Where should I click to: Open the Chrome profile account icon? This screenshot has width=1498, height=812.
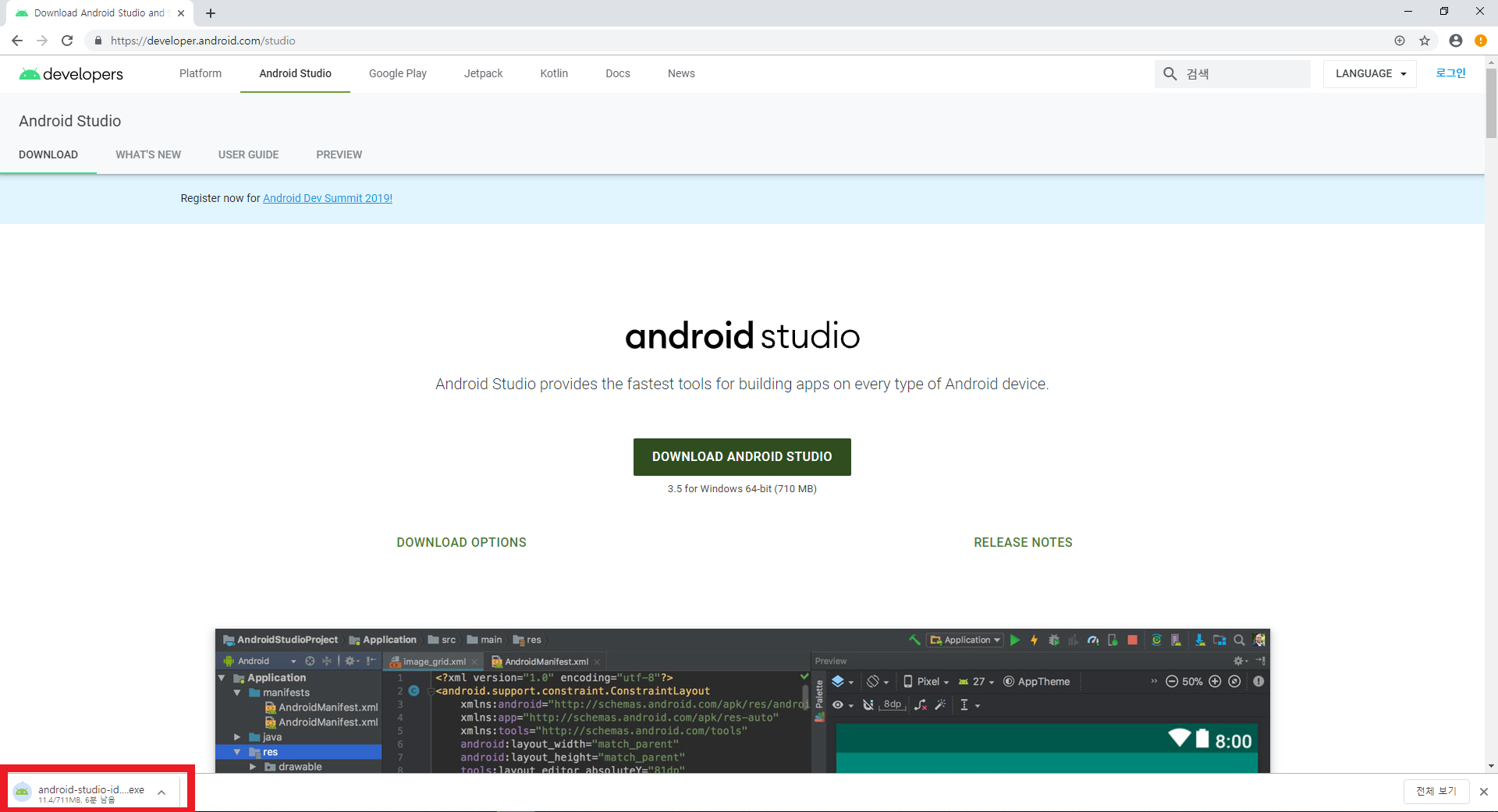[x=1456, y=41]
